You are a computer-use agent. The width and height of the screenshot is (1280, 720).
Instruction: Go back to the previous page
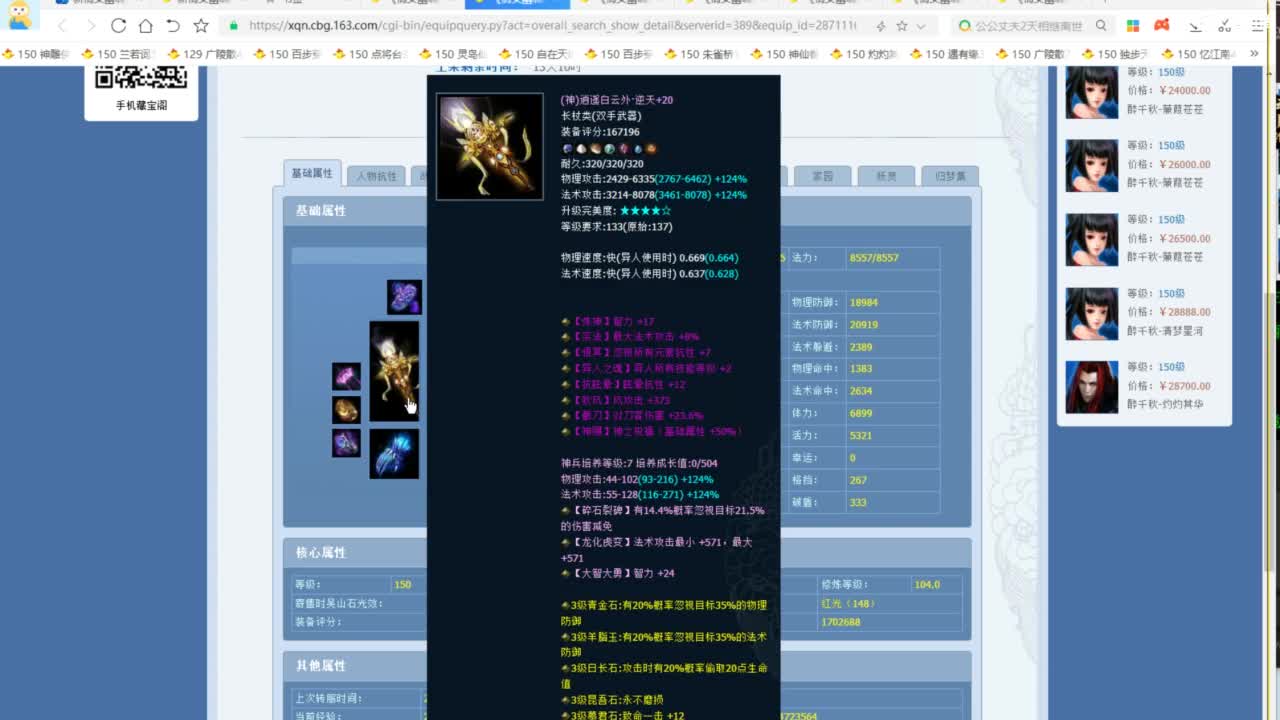[62, 26]
